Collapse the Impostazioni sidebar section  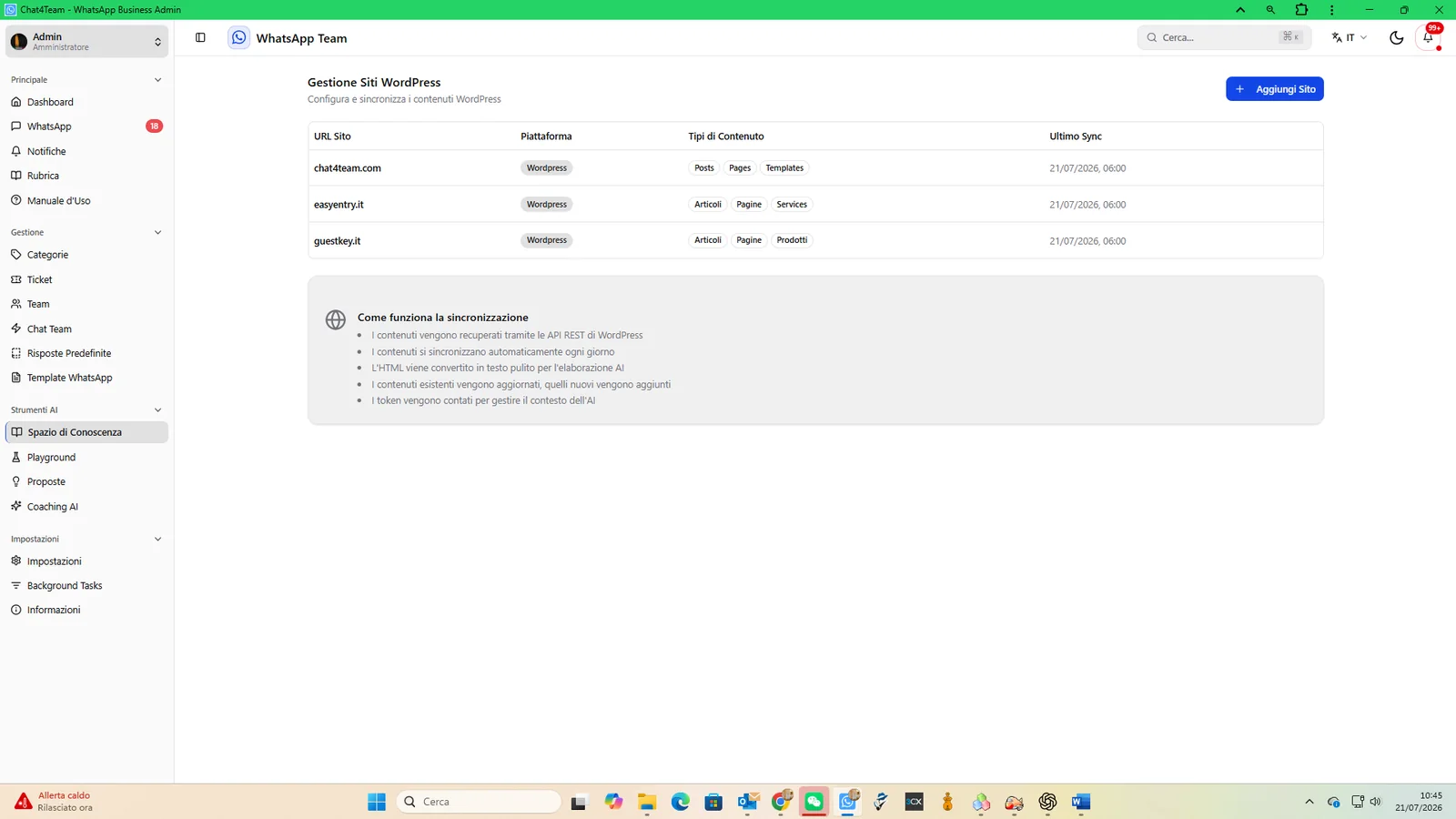[x=157, y=540]
